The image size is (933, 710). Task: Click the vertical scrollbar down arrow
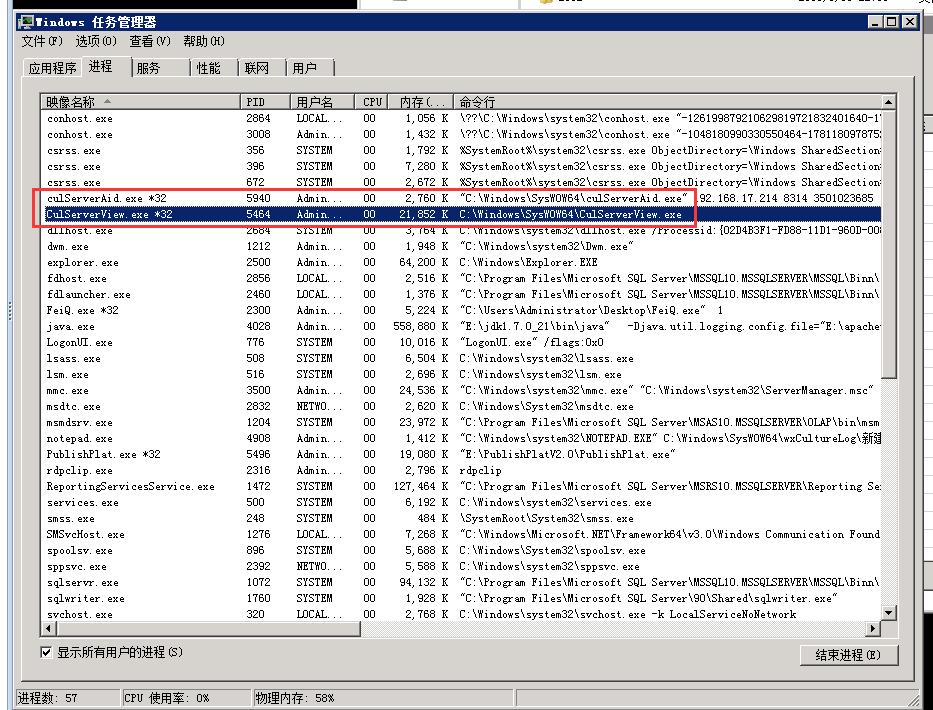[888, 613]
